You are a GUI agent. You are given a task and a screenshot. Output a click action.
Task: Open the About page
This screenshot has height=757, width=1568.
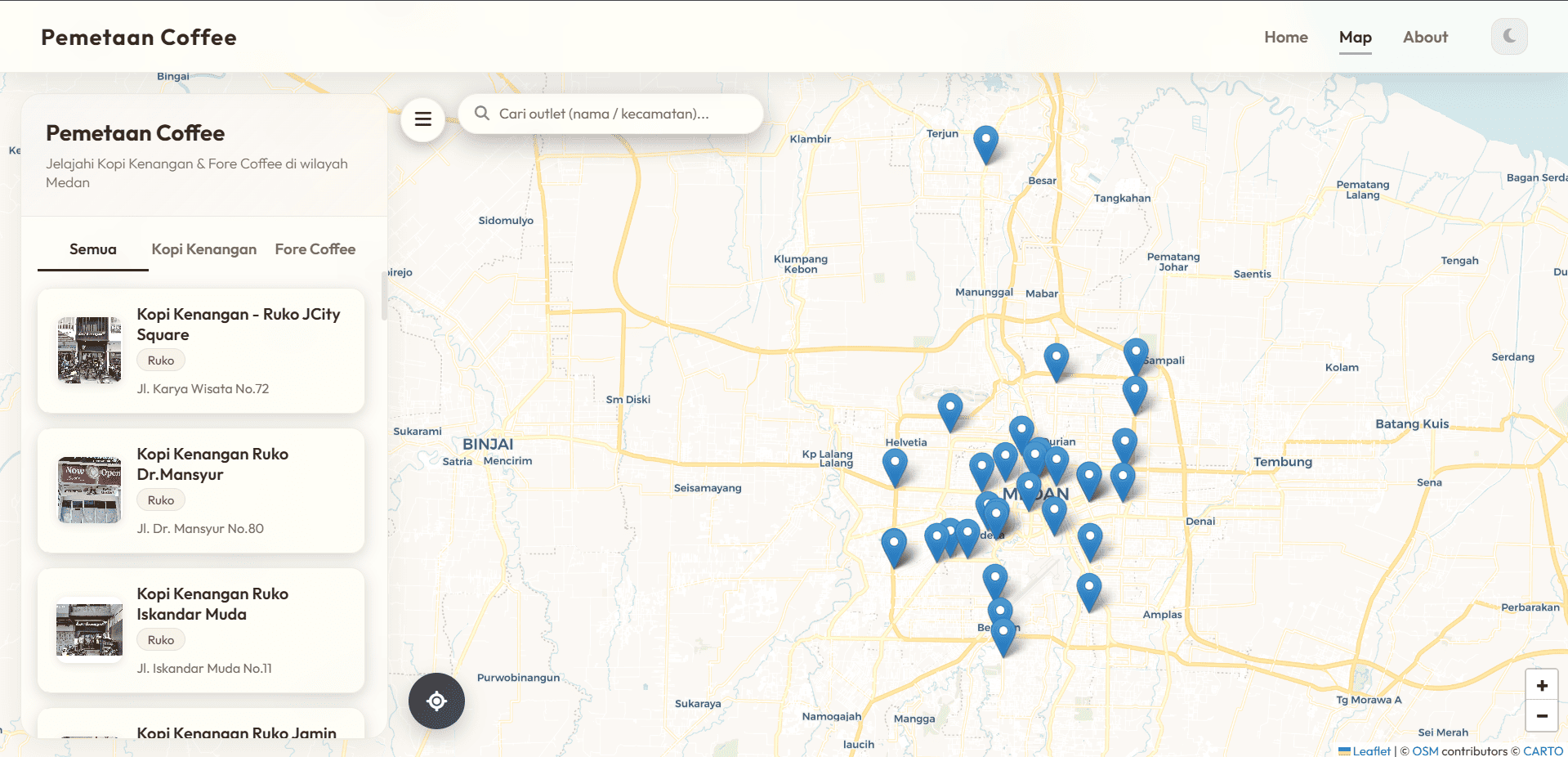1425,37
